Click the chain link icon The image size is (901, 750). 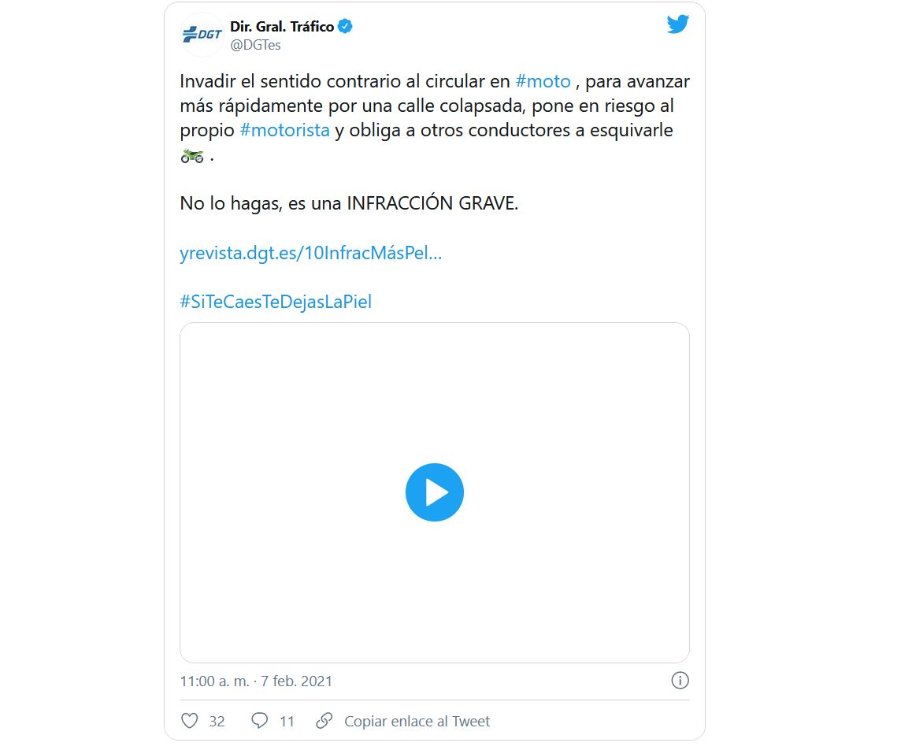(324, 721)
